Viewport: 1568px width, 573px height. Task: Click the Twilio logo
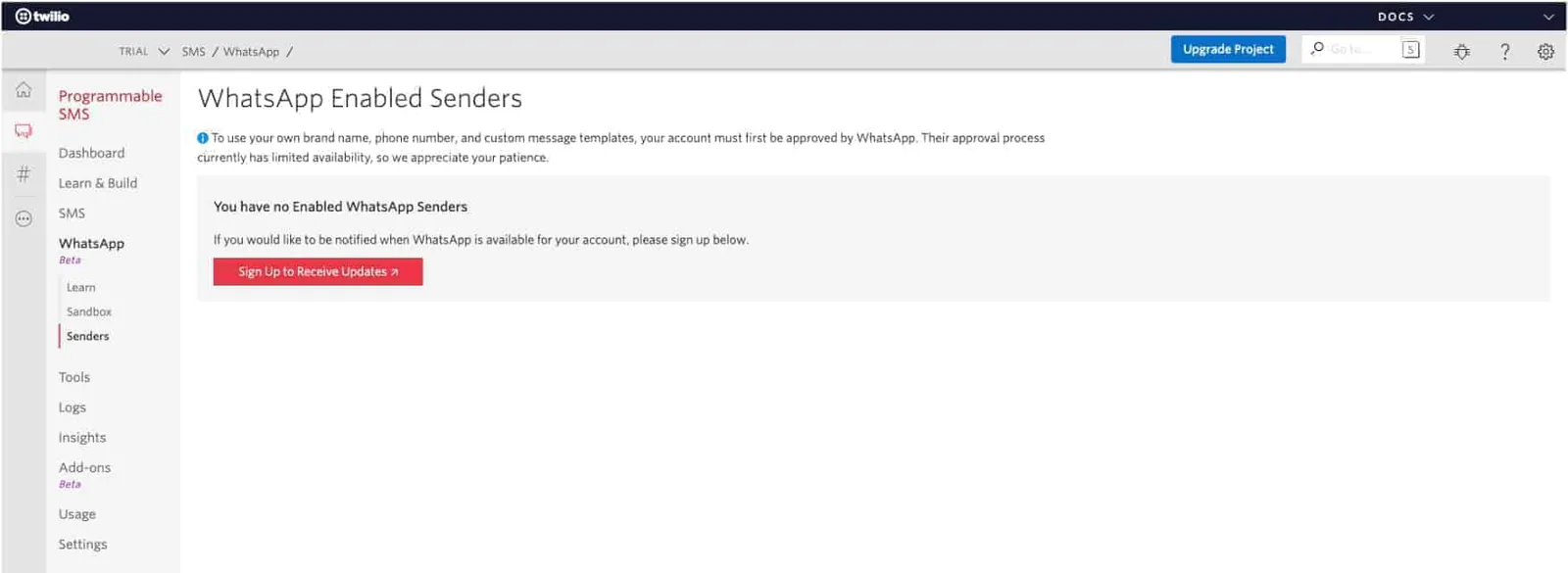pos(42,16)
